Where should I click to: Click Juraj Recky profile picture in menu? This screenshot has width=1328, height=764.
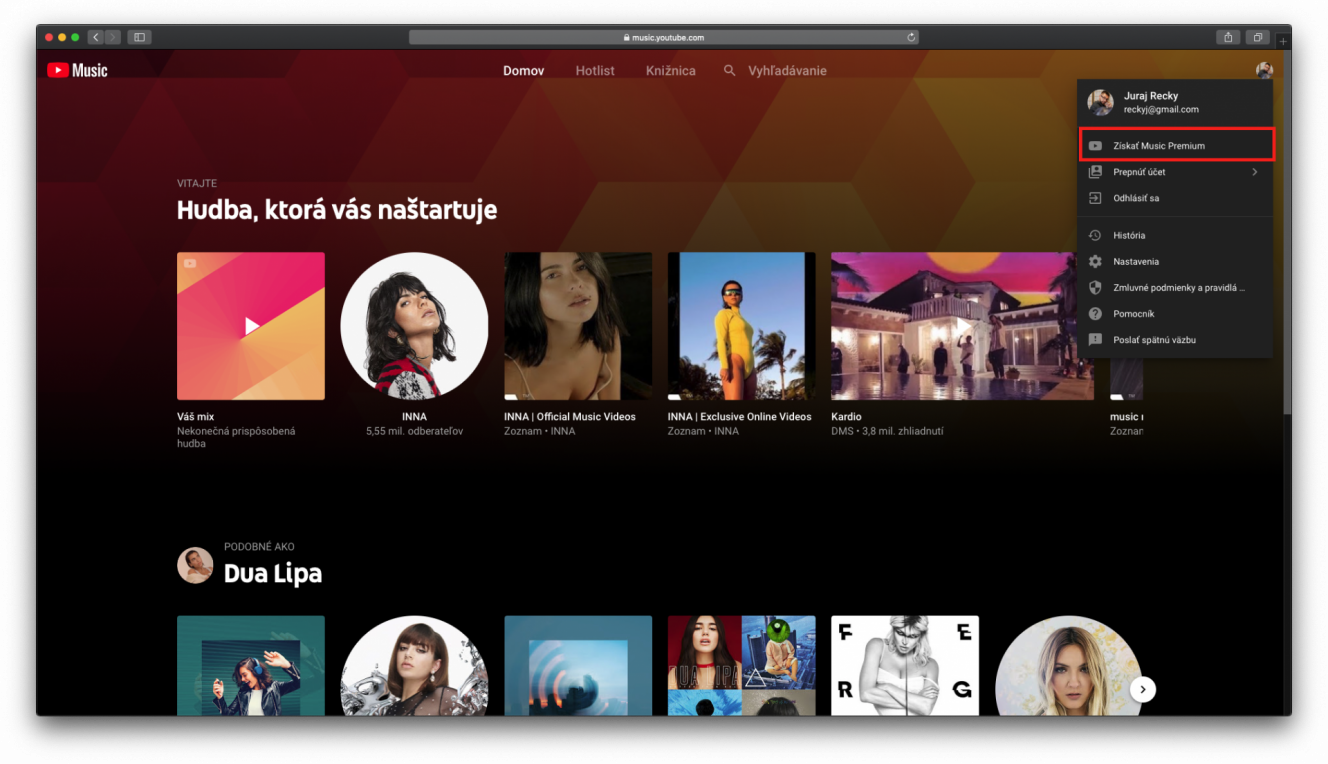[x=1100, y=102]
